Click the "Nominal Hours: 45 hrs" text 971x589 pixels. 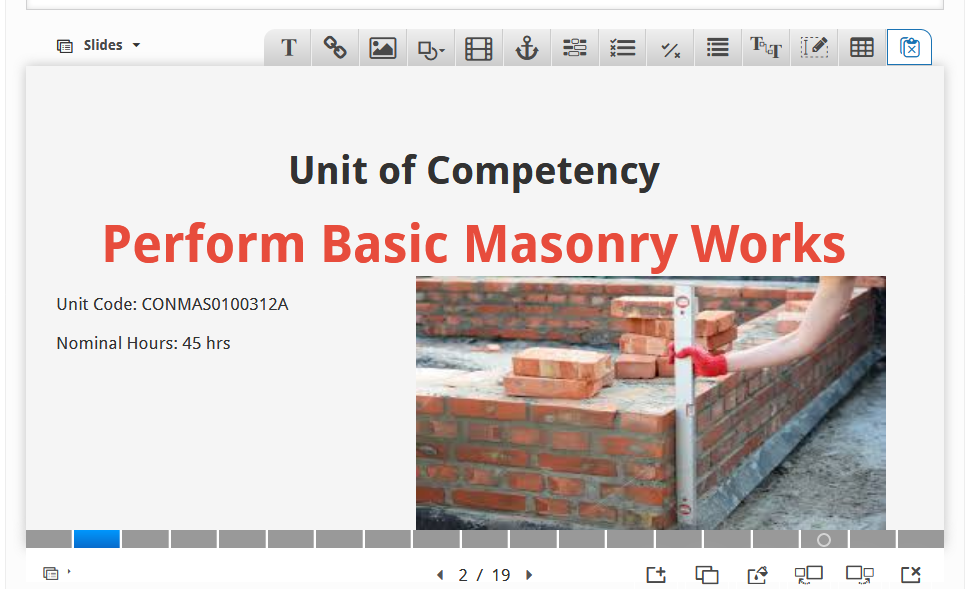coord(143,343)
